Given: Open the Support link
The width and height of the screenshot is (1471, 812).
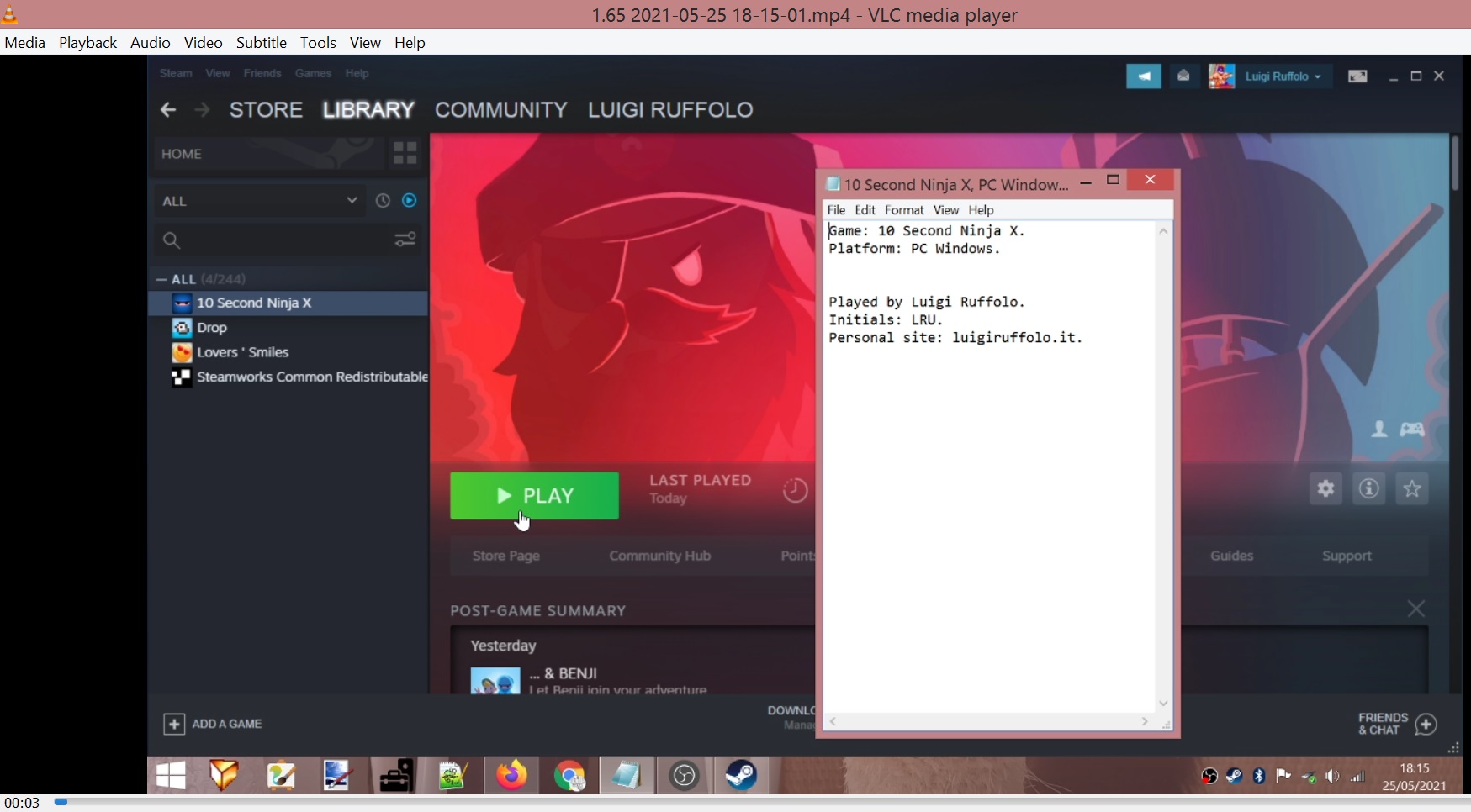Looking at the screenshot, I should [1347, 556].
